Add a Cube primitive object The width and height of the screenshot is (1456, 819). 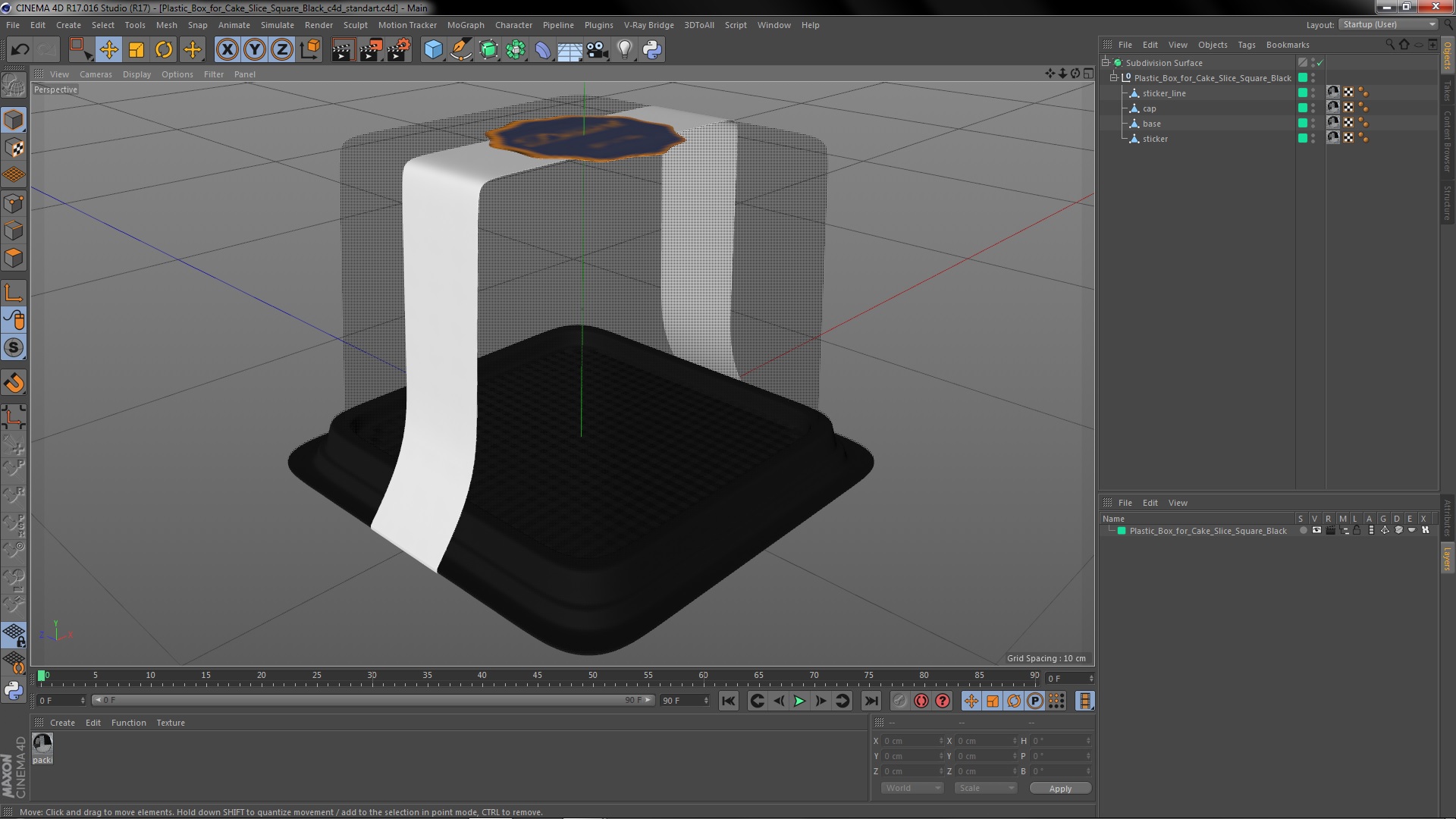coord(433,50)
